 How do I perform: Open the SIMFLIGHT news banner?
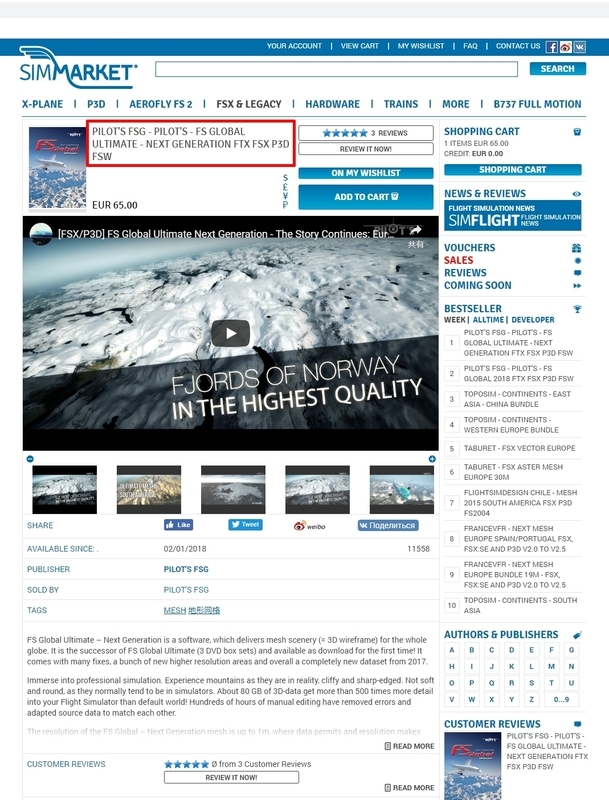513,215
